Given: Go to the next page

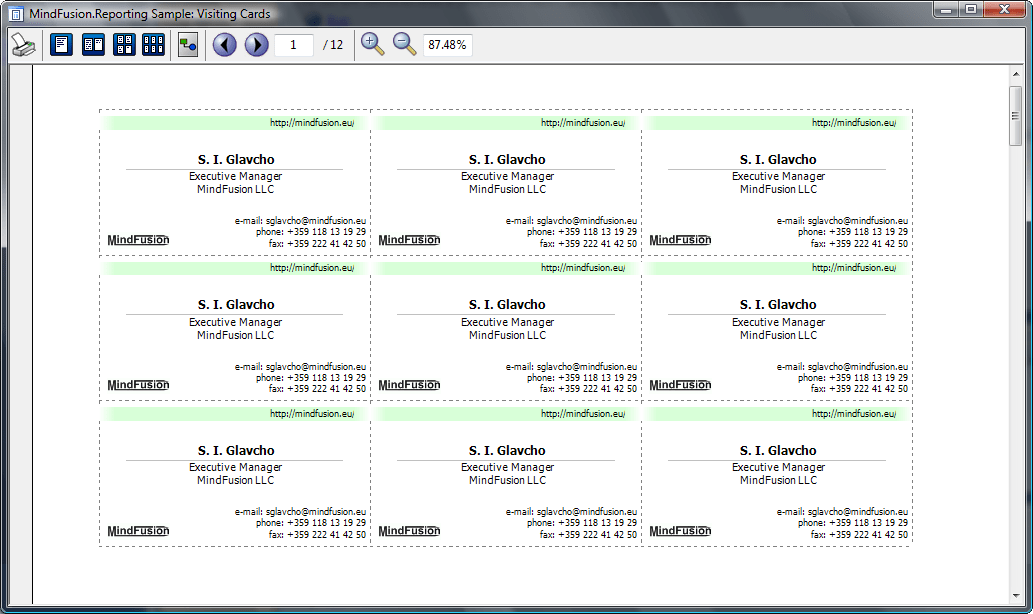Looking at the screenshot, I should tap(256, 45).
